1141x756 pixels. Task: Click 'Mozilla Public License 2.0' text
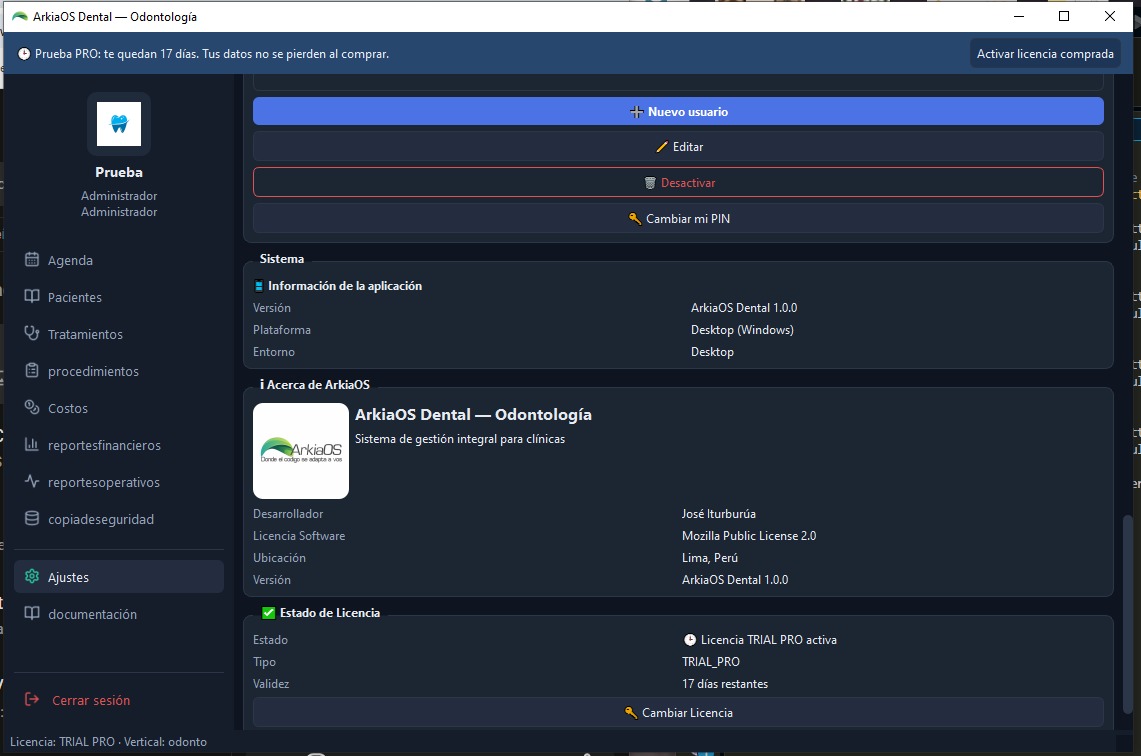click(x=749, y=536)
